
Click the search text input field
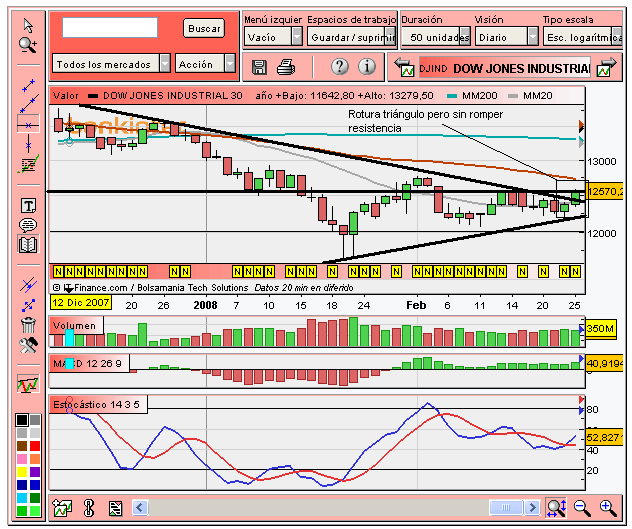click(110, 27)
